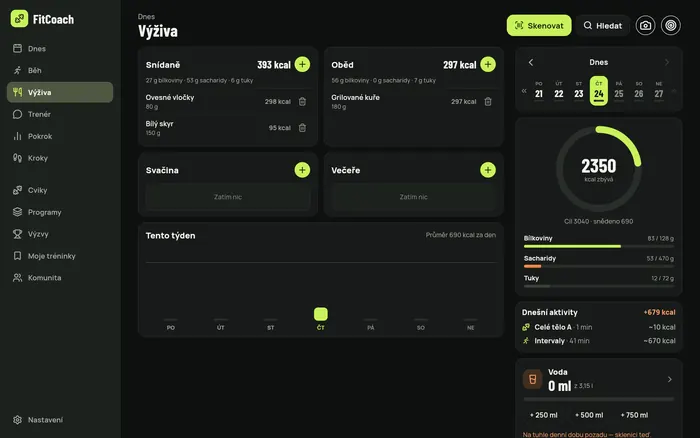
Task: Open the Hledat search button
Action: click(603, 25)
